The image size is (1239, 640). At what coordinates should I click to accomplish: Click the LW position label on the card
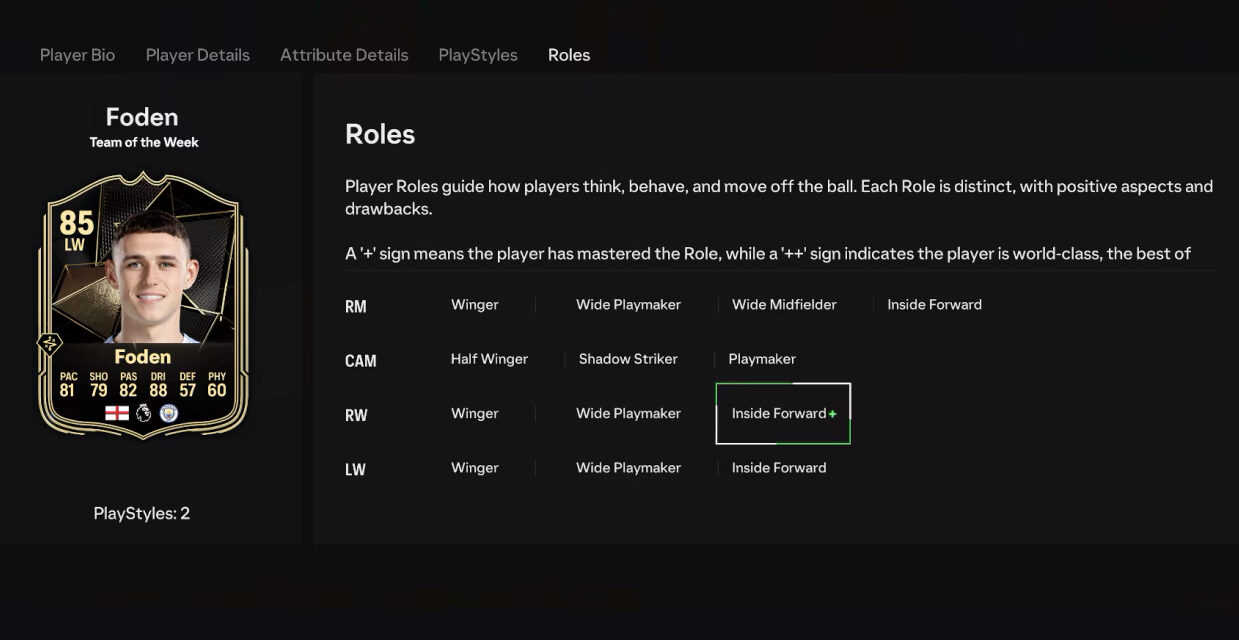(x=76, y=244)
